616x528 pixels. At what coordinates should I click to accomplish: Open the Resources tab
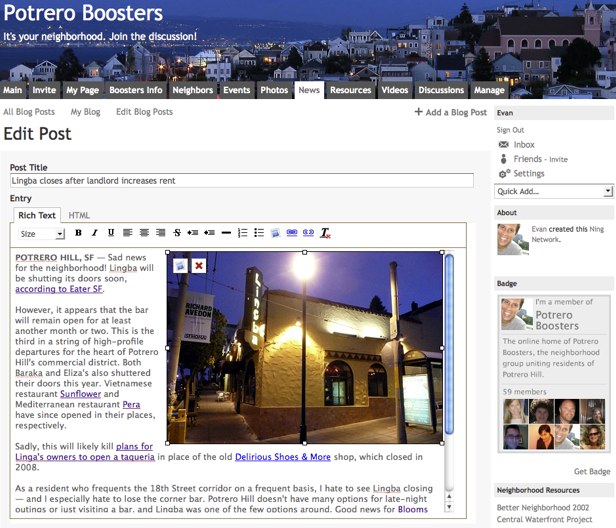(350, 90)
